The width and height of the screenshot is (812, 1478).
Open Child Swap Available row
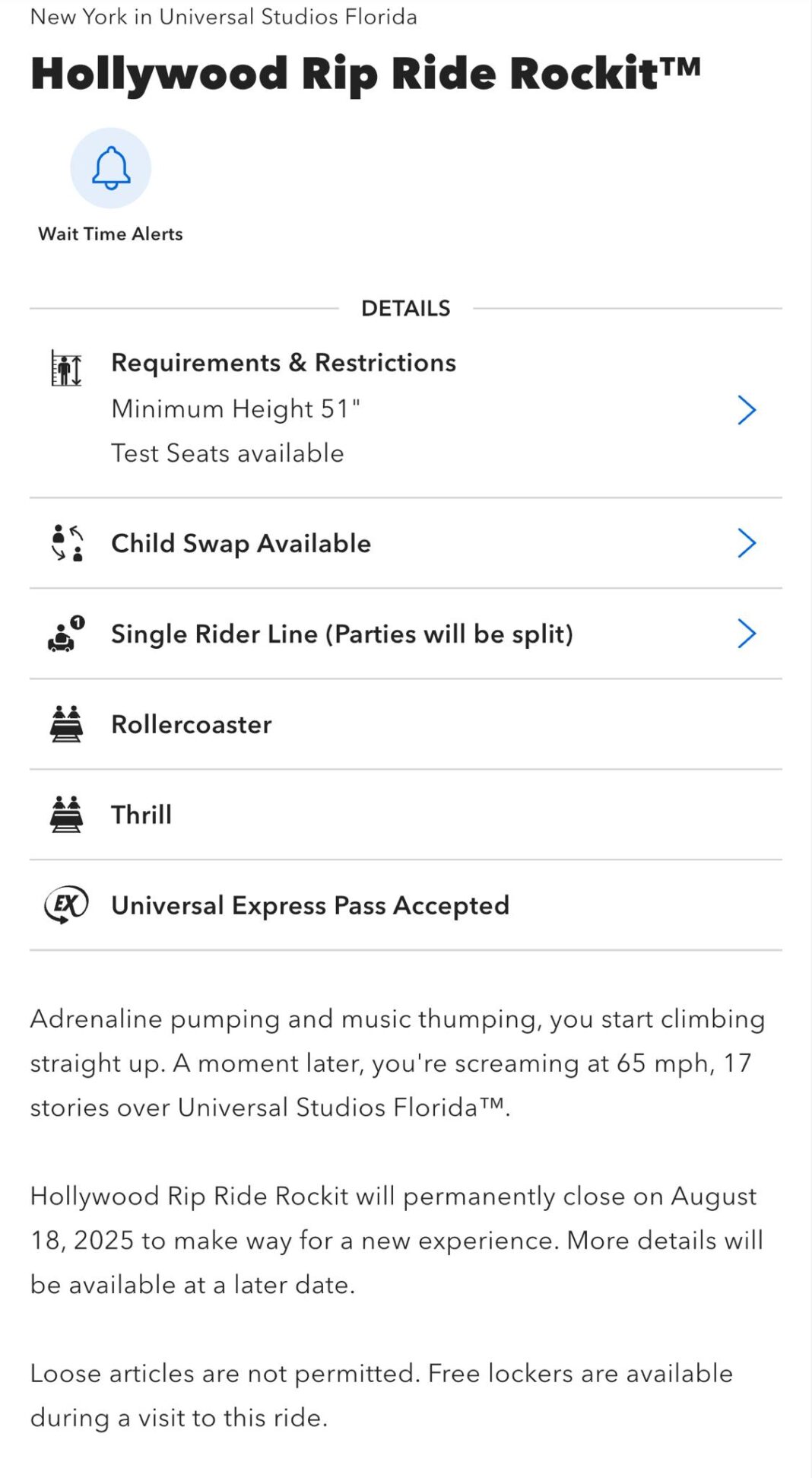click(241, 544)
